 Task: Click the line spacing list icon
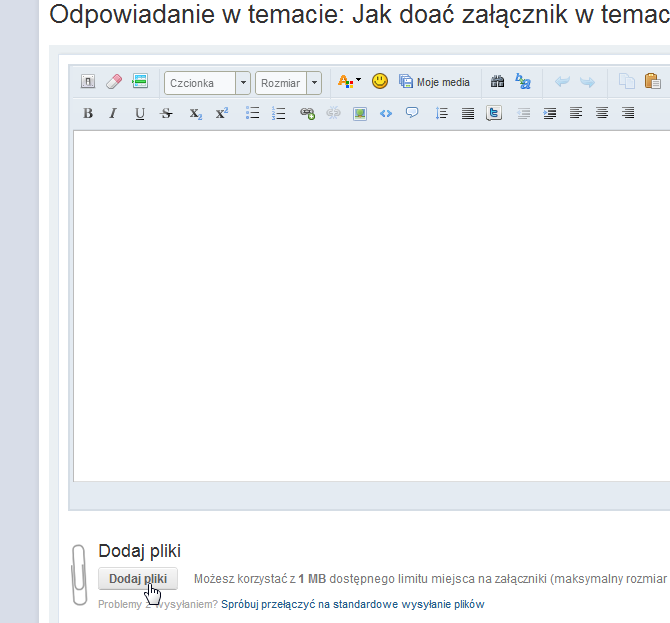[441, 113]
